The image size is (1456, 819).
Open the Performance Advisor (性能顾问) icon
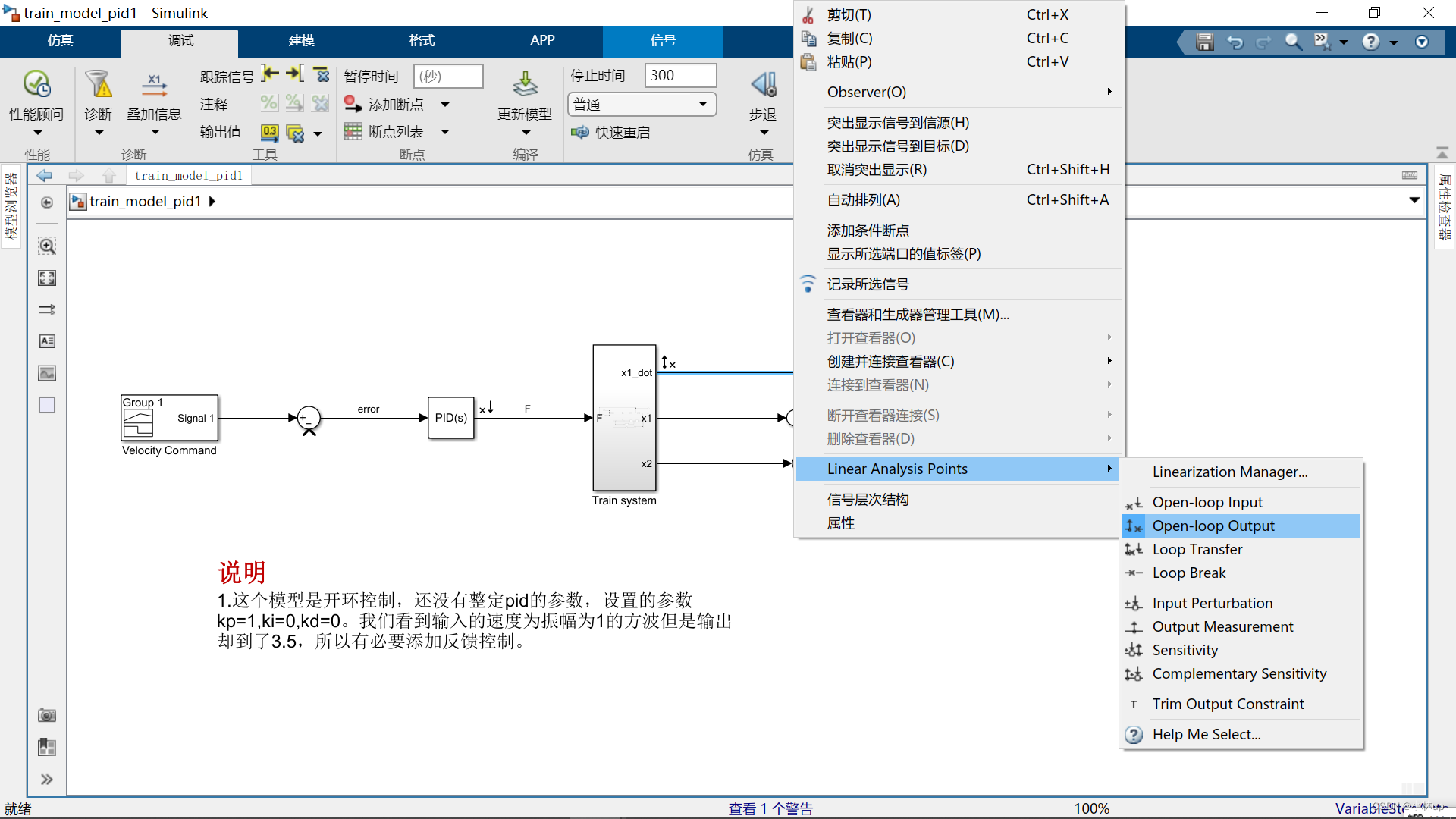(x=36, y=84)
